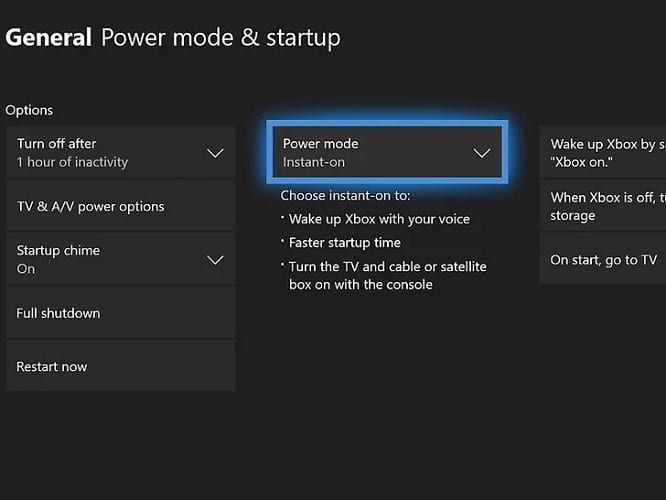
Task: Click the Faster startup time bullet text
Action: point(344,243)
